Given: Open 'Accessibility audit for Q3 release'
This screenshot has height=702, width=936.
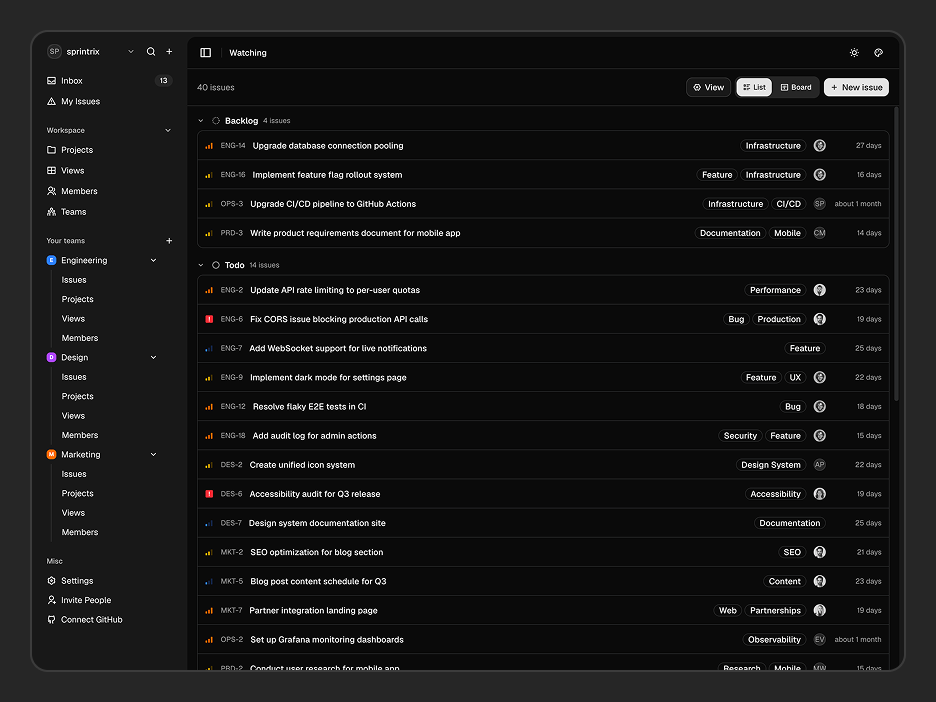Looking at the screenshot, I should (315, 494).
